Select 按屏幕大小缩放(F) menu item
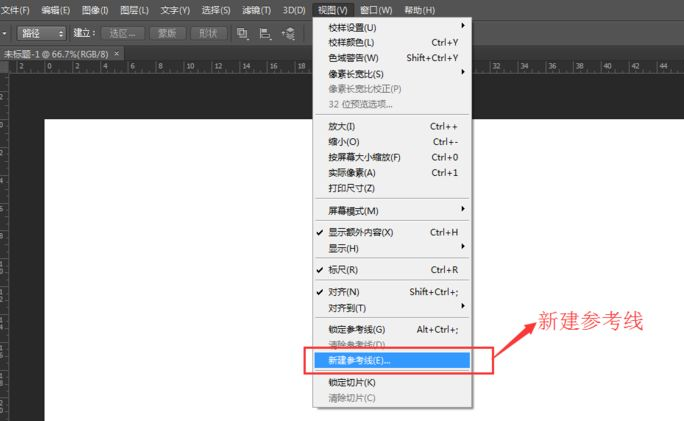The image size is (684, 421). [392, 157]
